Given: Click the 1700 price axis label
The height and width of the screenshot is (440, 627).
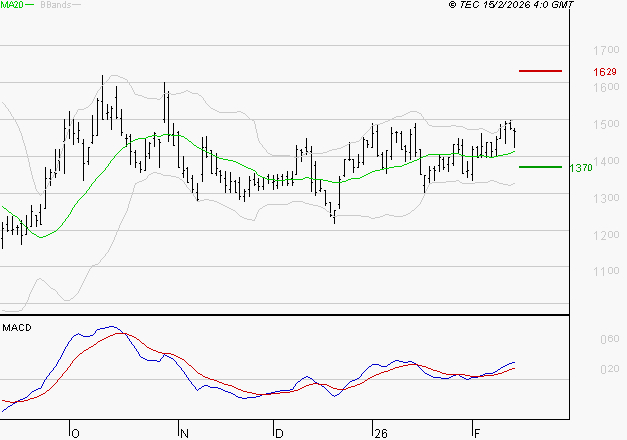Looking at the screenshot, I should tap(603, 50).
